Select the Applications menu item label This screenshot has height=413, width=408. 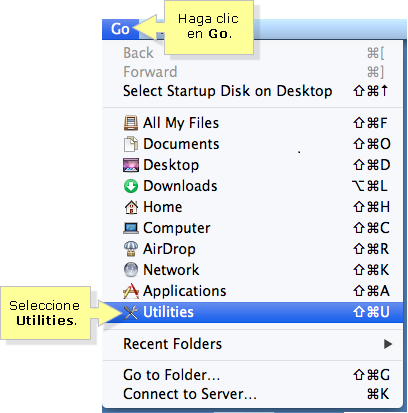click(185, 291)
